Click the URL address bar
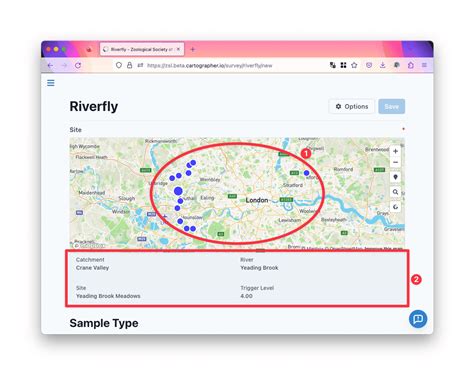 tap(210, 66)
